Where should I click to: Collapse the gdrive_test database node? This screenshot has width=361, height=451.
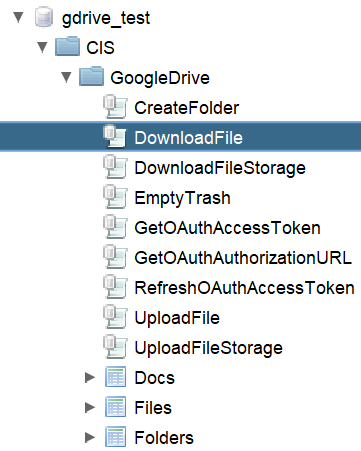pos(18,17)
